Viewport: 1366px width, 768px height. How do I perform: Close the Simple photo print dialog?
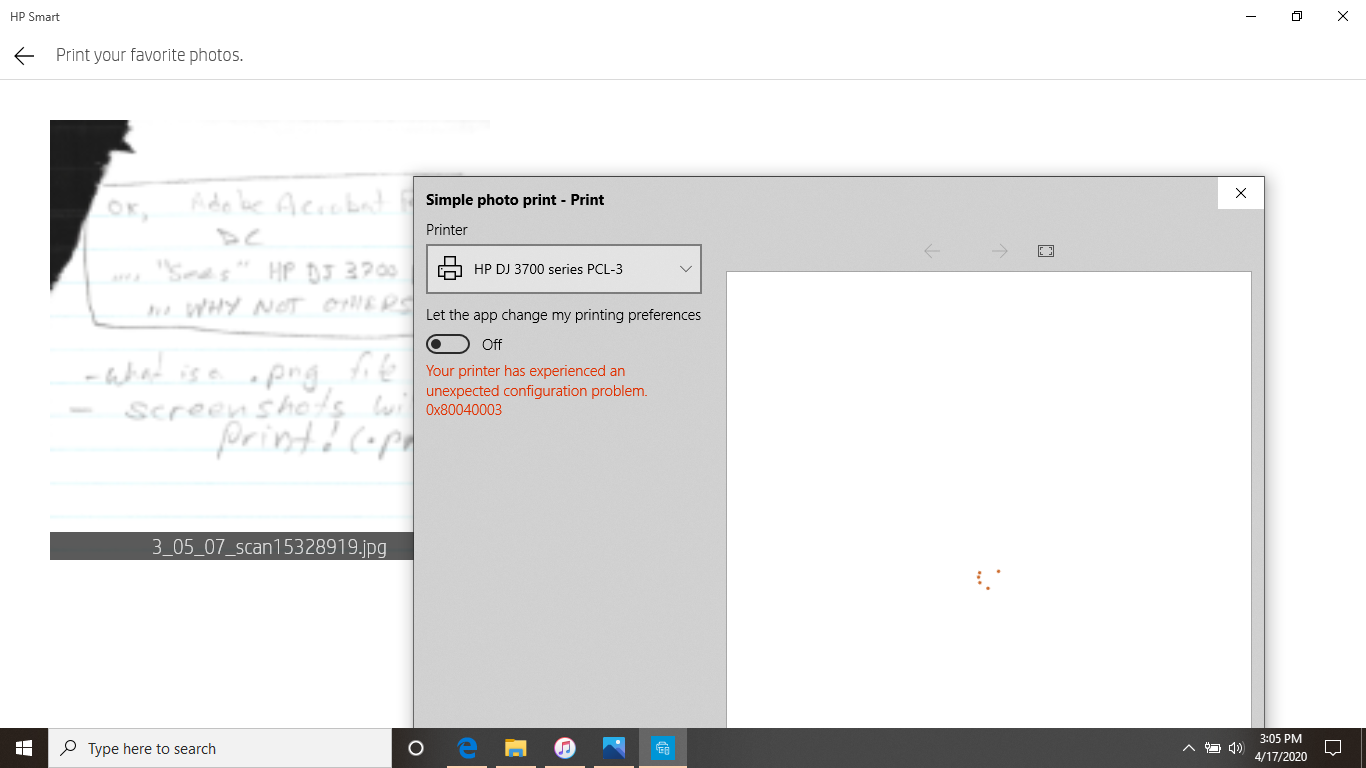(1241, 193)
